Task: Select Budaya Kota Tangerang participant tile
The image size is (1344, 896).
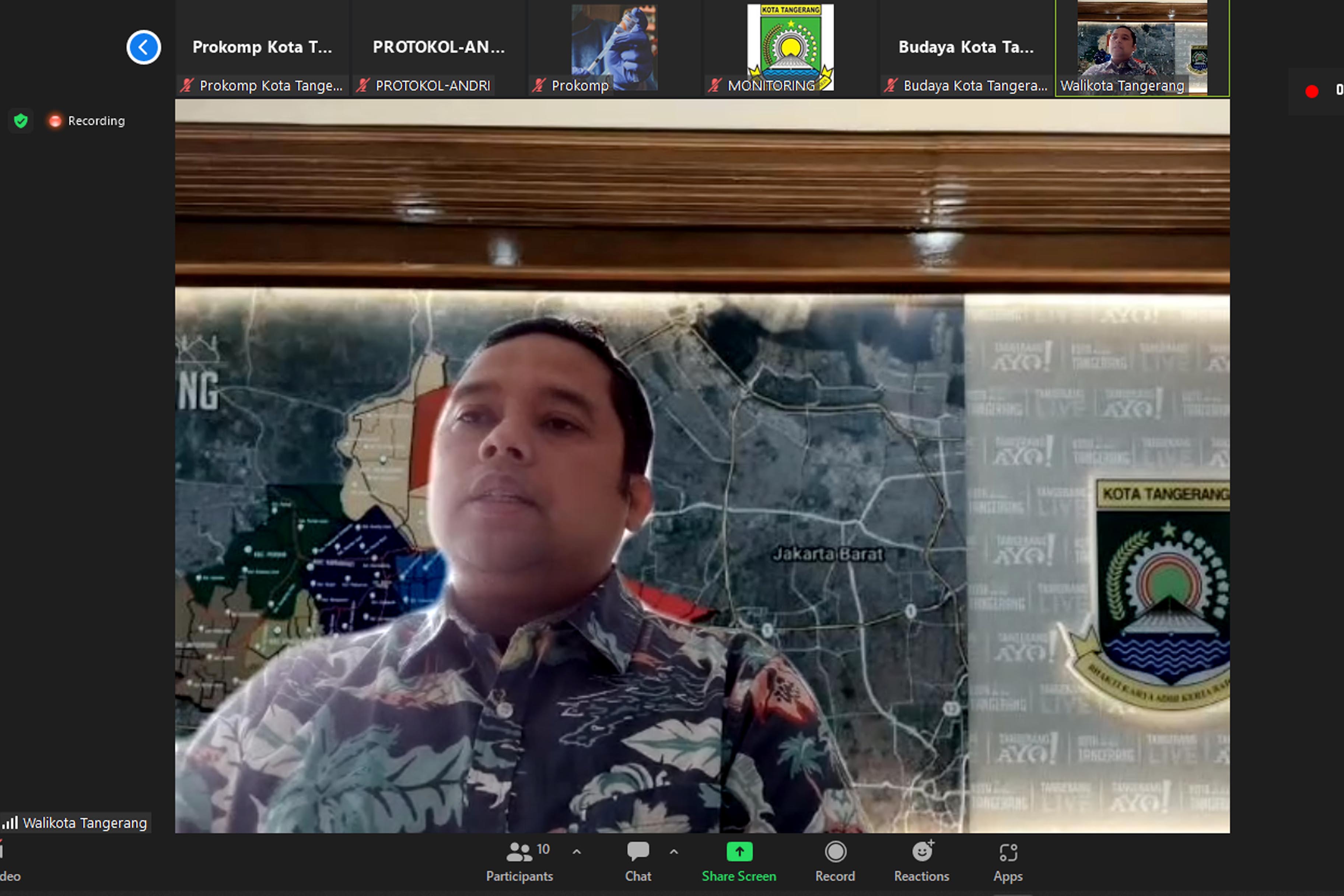Action: (x=966, y=47)
